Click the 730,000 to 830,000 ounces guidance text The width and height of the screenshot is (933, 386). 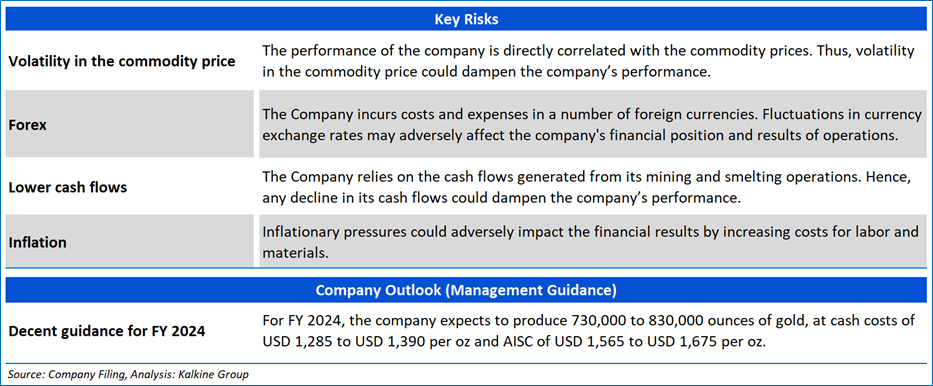[587, 321]
